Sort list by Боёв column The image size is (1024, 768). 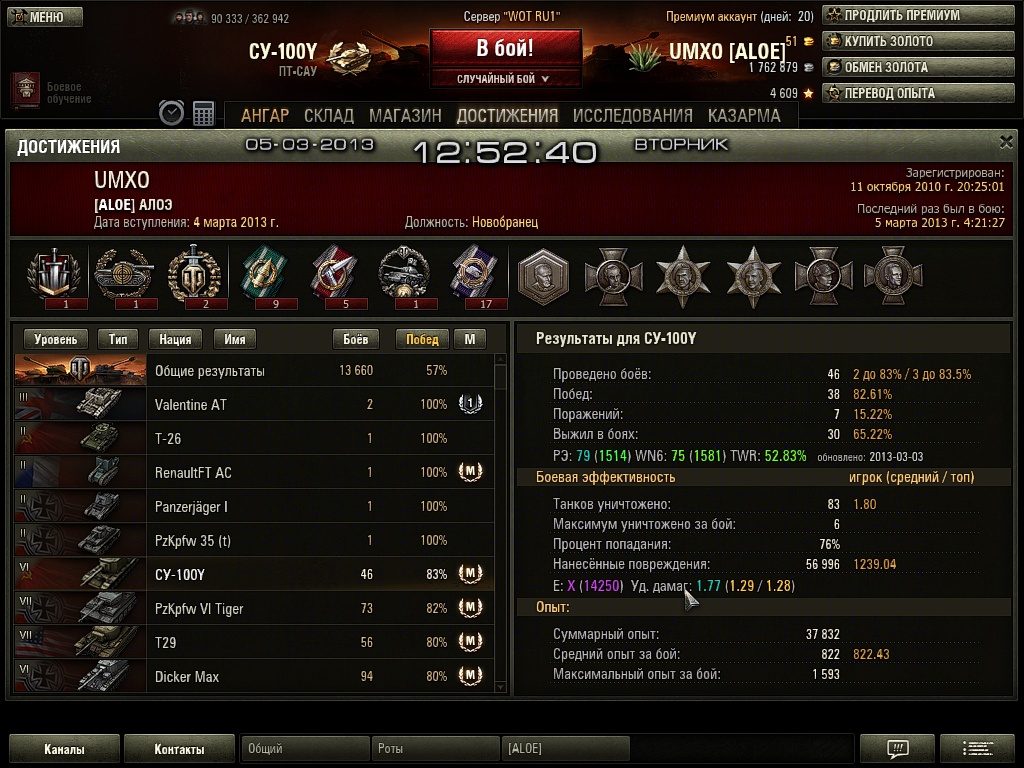pos(355,339)
